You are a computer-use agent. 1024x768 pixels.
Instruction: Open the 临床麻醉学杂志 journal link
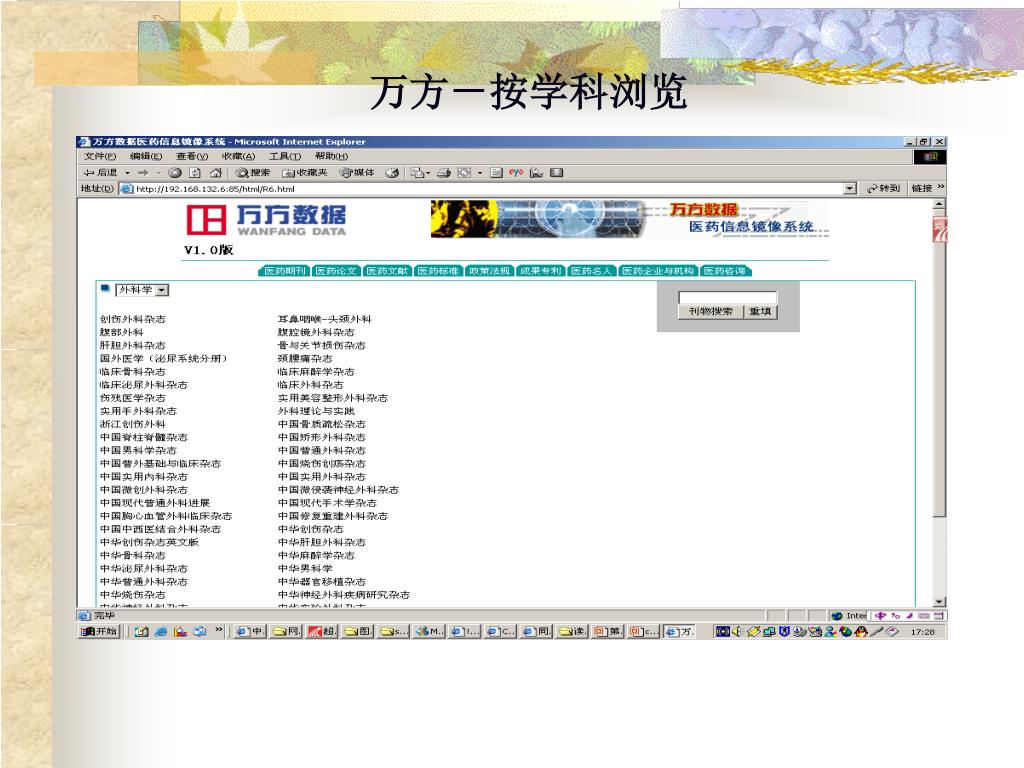coord(316,372)
